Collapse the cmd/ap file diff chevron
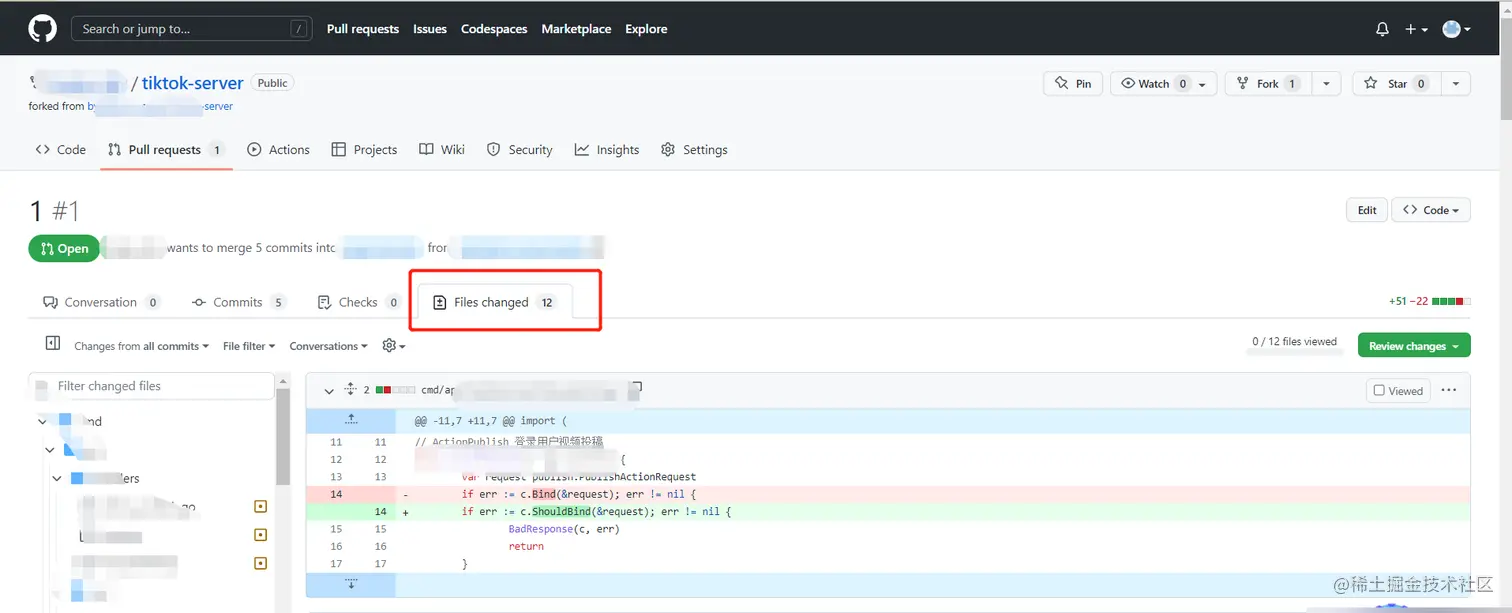 (x=329, y=390)
